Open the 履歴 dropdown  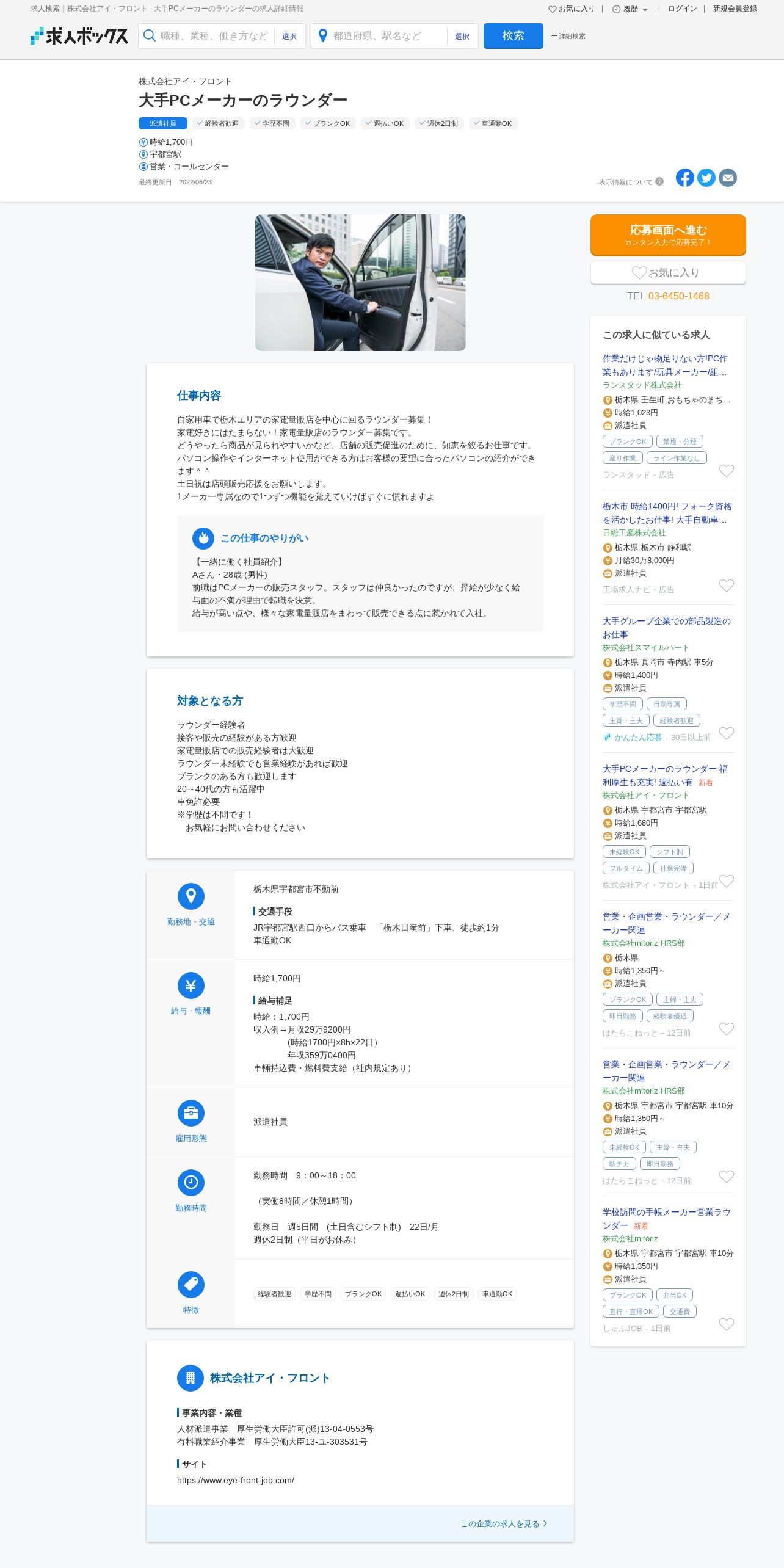630,9
